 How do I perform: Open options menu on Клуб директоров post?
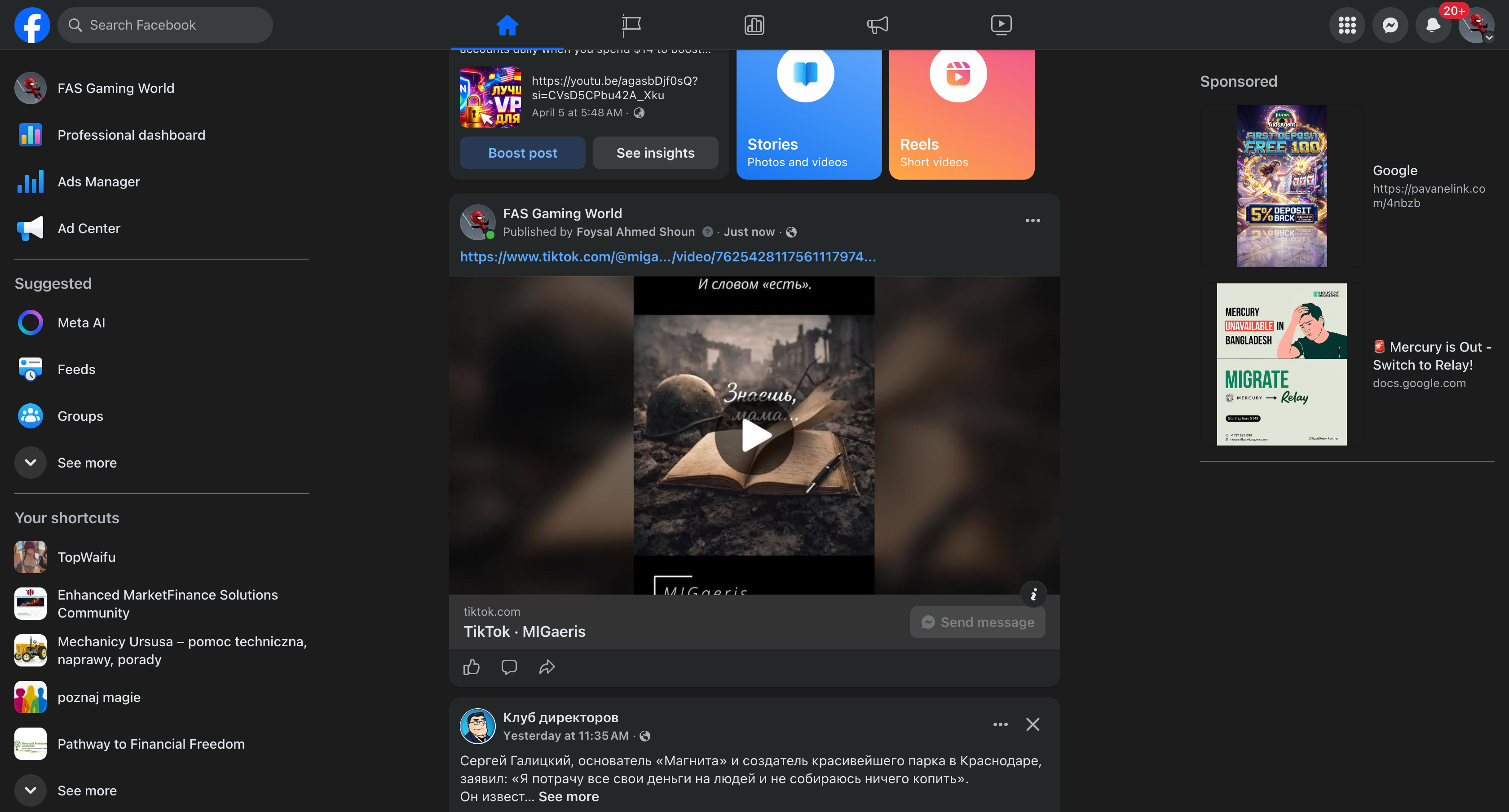[x=1001, y=725]
